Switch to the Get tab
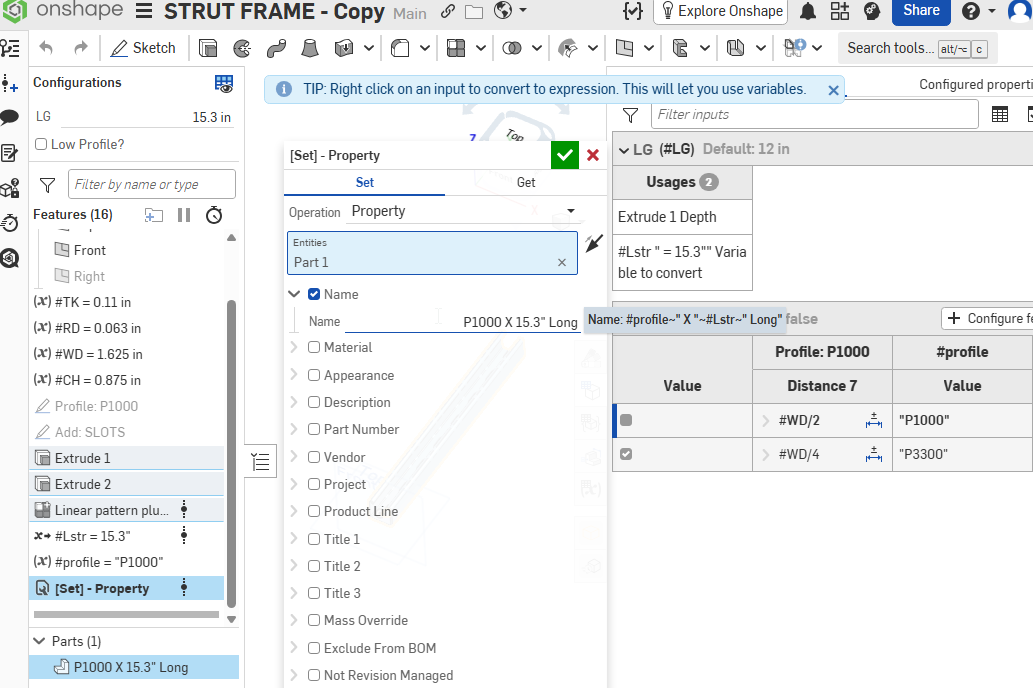The height and width of the screenshot is (688, 1033). click(x=526, y=183)
